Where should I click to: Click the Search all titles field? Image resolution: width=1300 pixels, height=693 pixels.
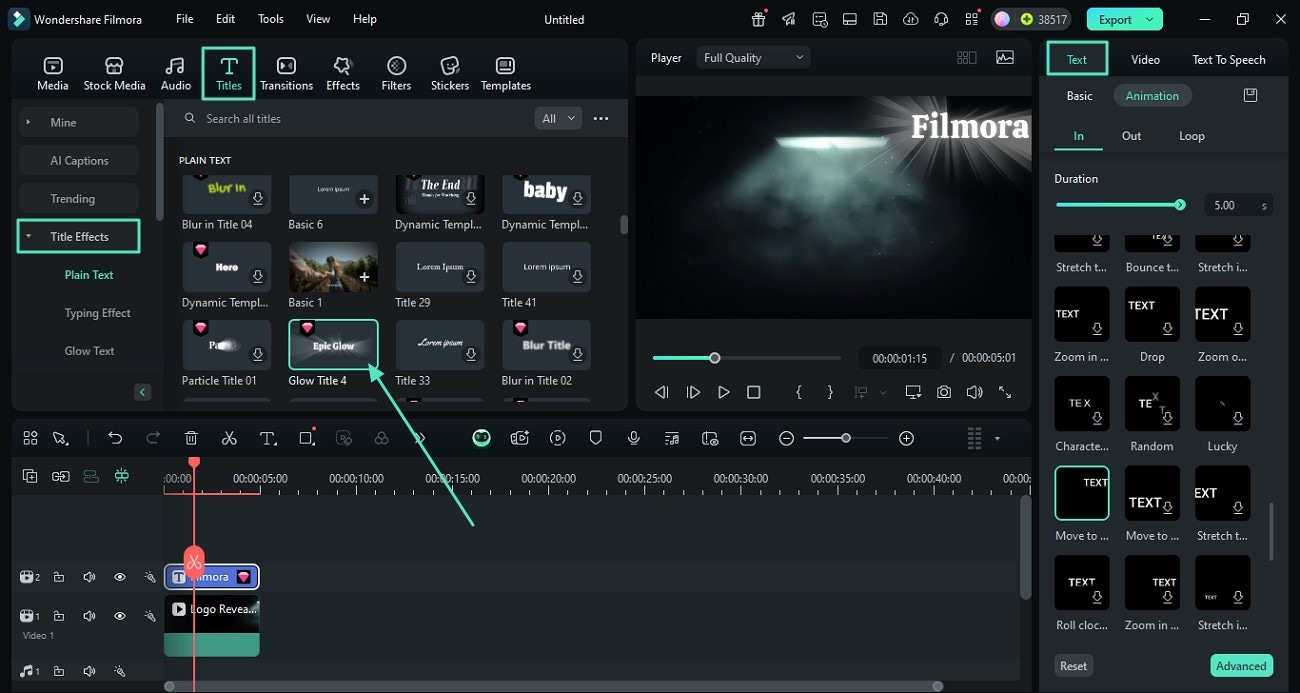pyautogui.click(x=350, y=118)
